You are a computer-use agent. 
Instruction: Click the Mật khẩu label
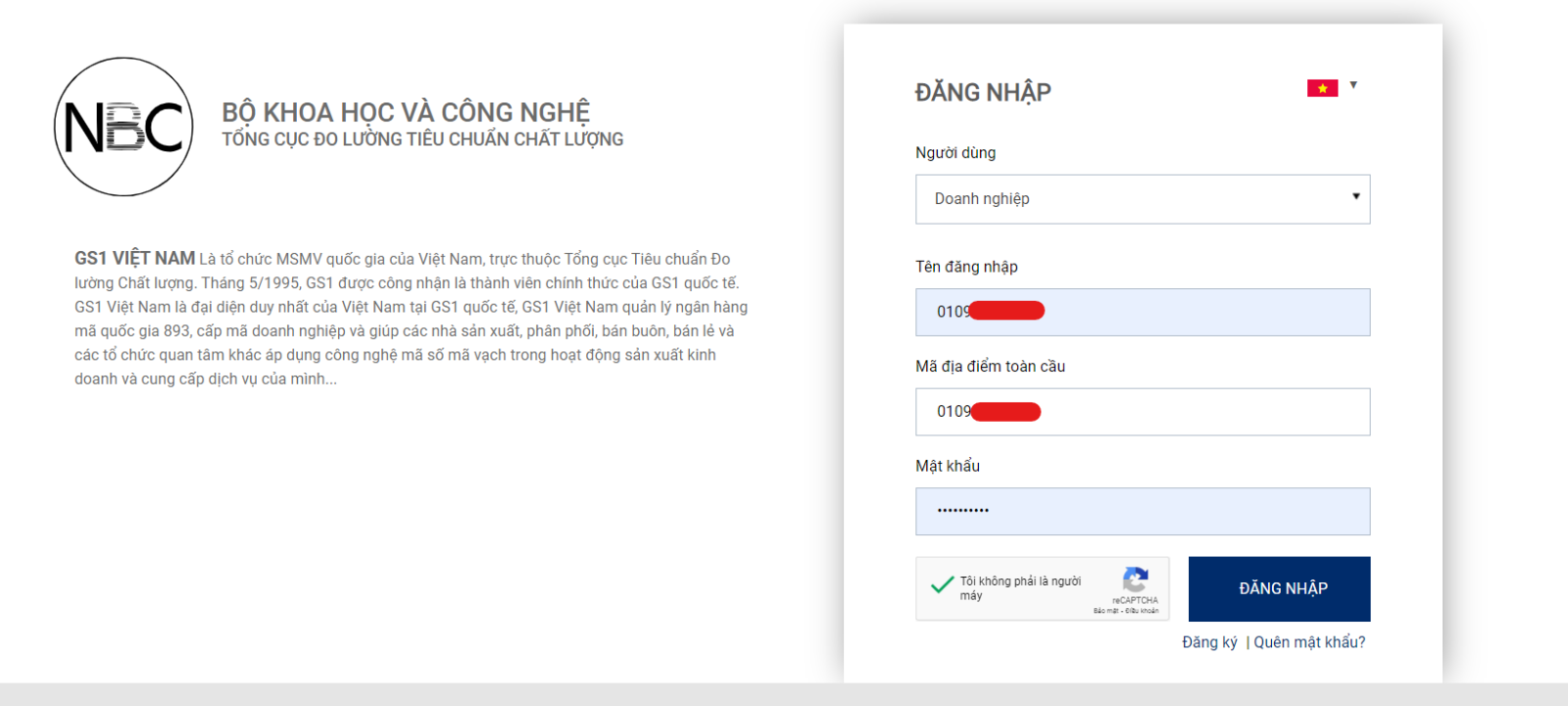tap(948, 466)
